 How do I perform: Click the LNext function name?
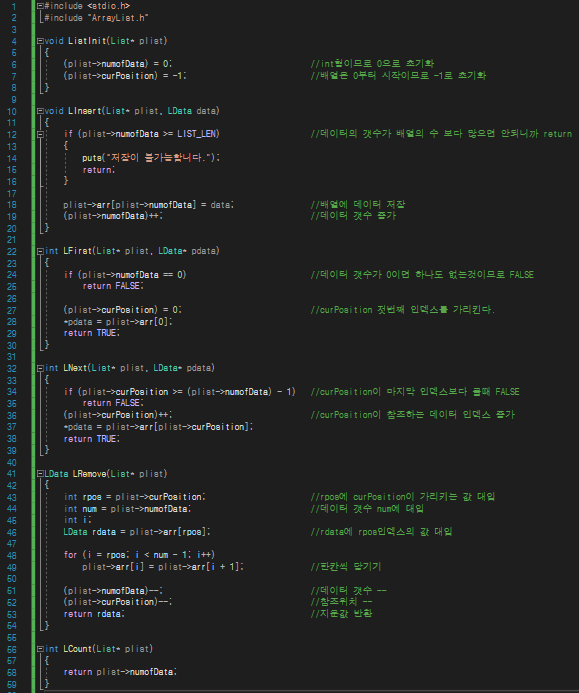point(75,368)
